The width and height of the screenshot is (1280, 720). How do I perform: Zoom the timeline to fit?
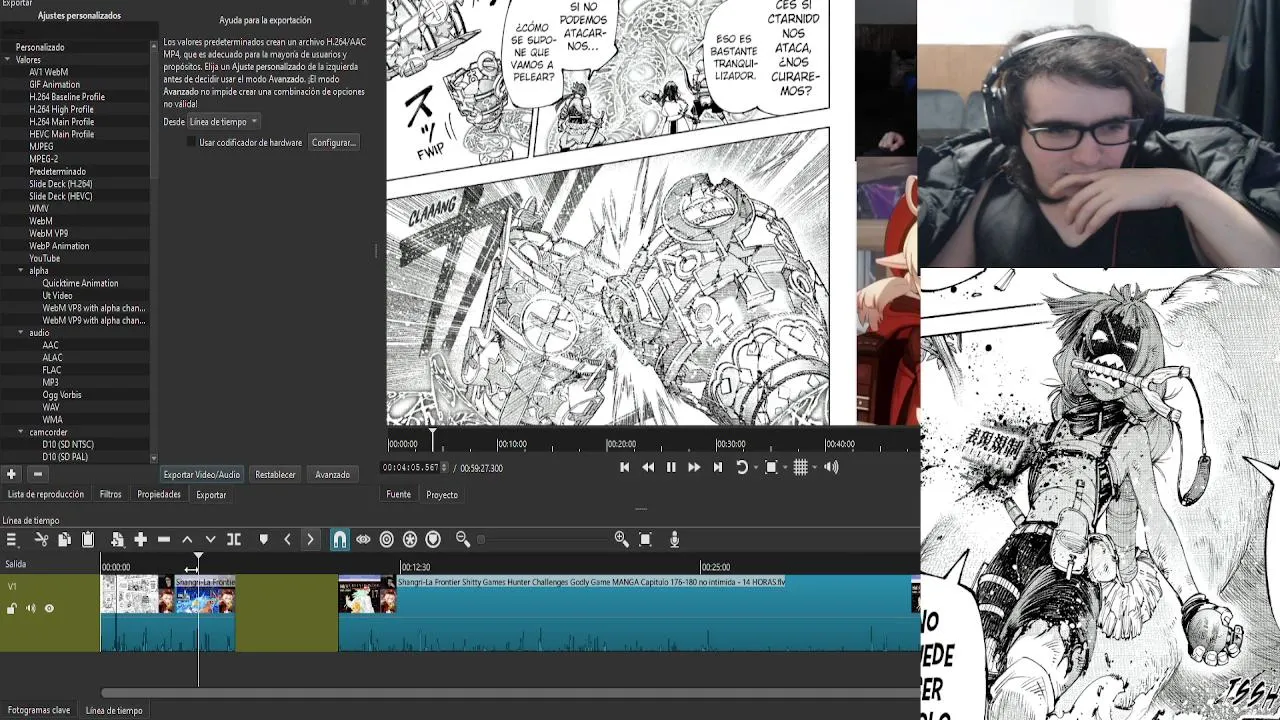(x=645, y=539)
